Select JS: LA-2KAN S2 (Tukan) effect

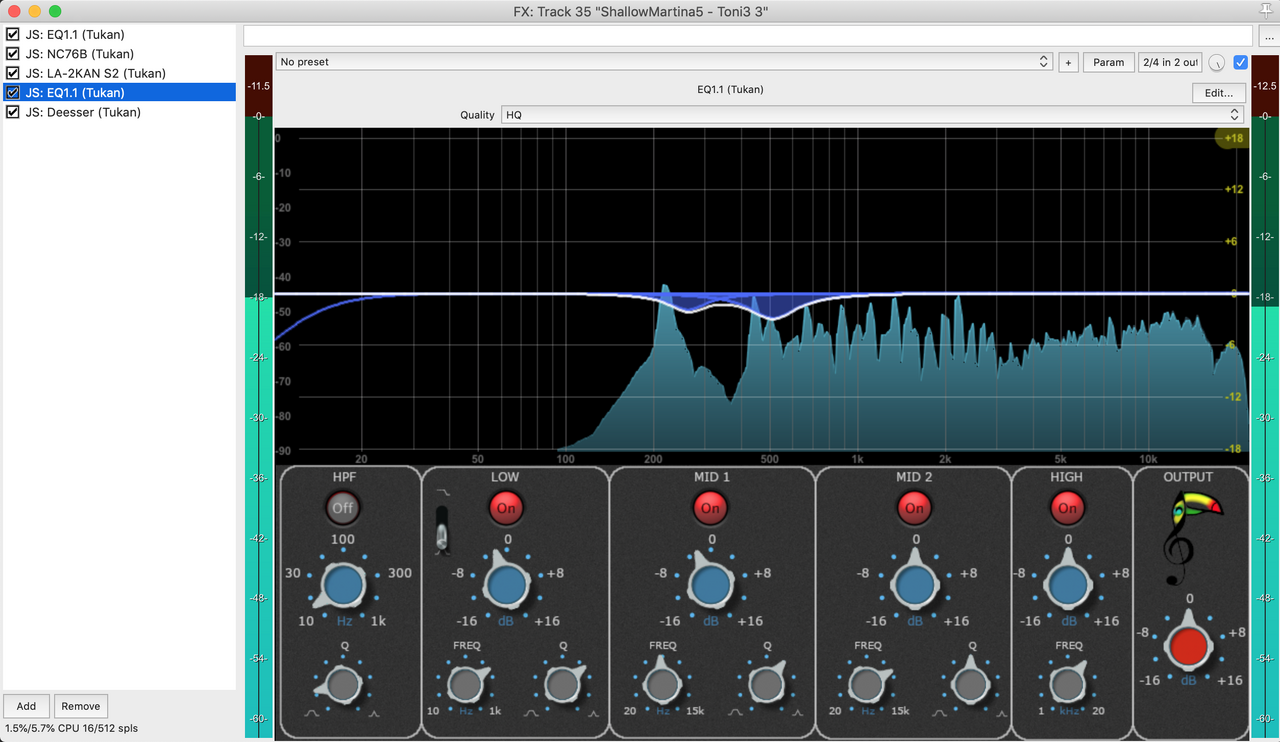coord(95,73)
